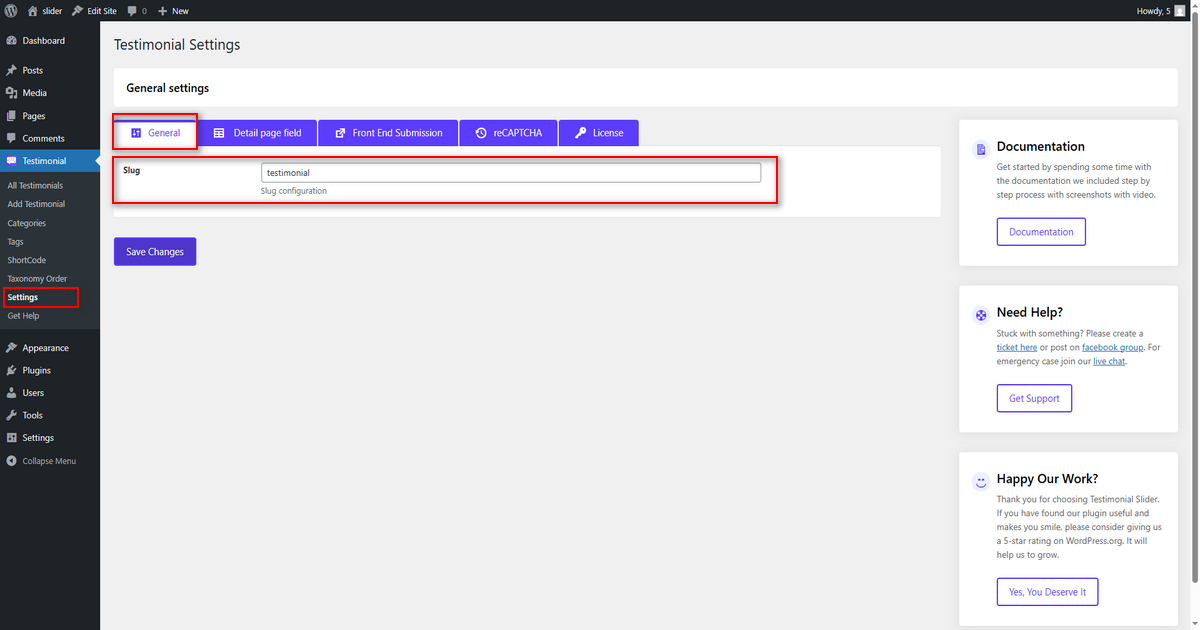Follow the facebook group link
Screen dimensions: 1200x630
(x=1112, y=347)
